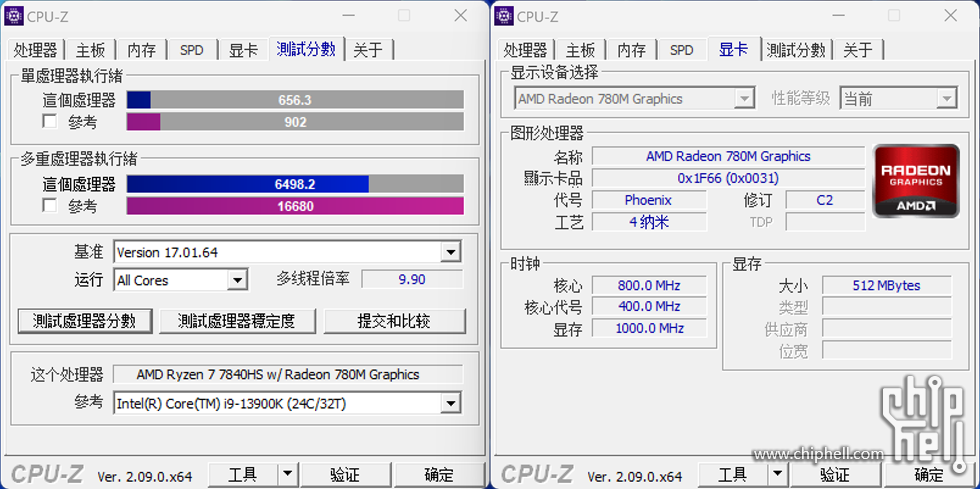Switch to 主板 tab in right window
Viewport: 980px width, 489px height.
point(581,50)
